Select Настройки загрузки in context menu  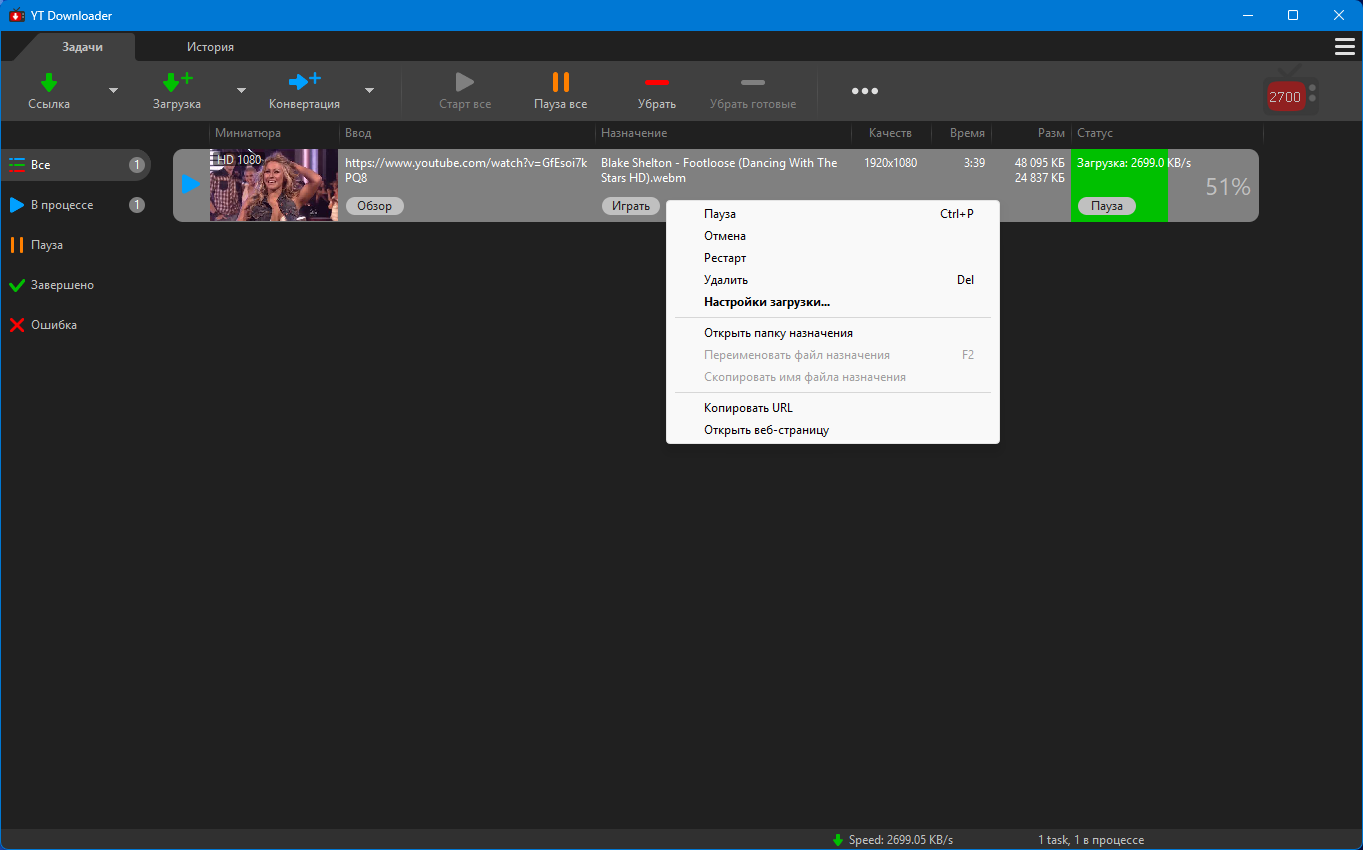(766, 302)
